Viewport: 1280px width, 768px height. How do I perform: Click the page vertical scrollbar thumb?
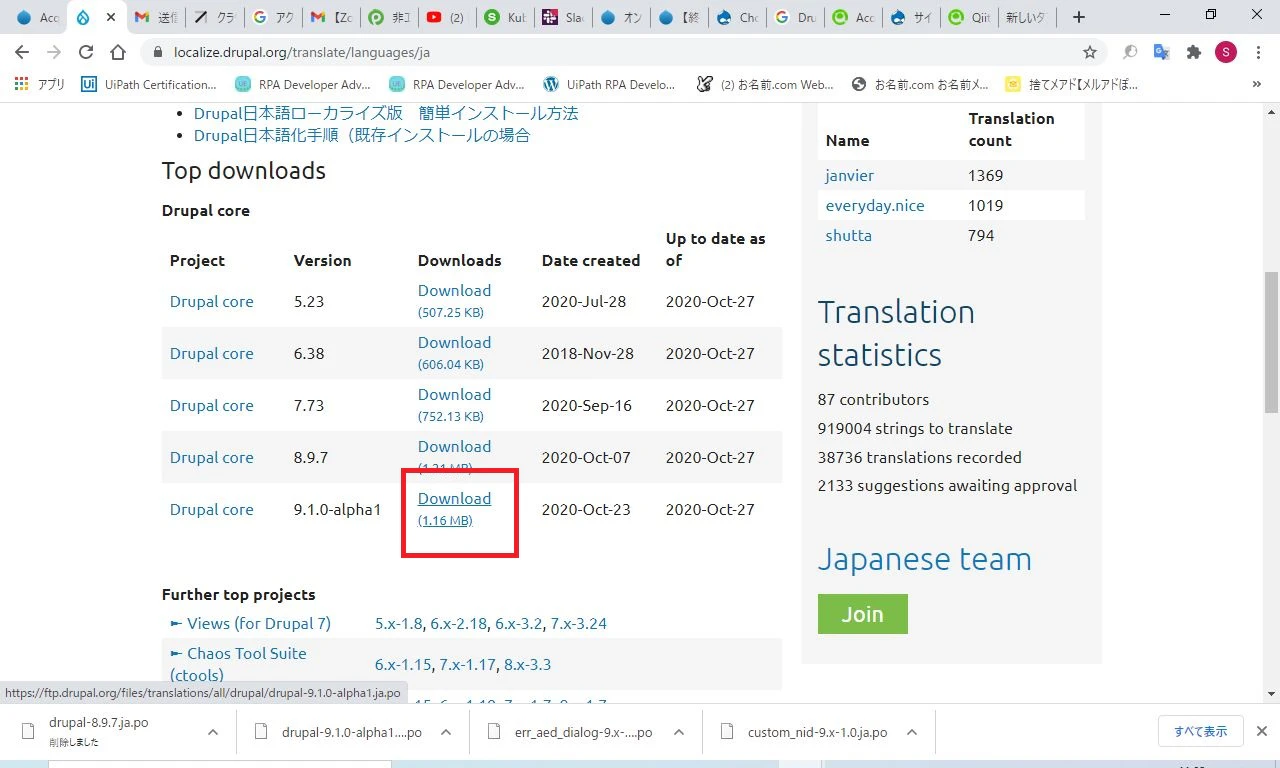point(1271,342)
